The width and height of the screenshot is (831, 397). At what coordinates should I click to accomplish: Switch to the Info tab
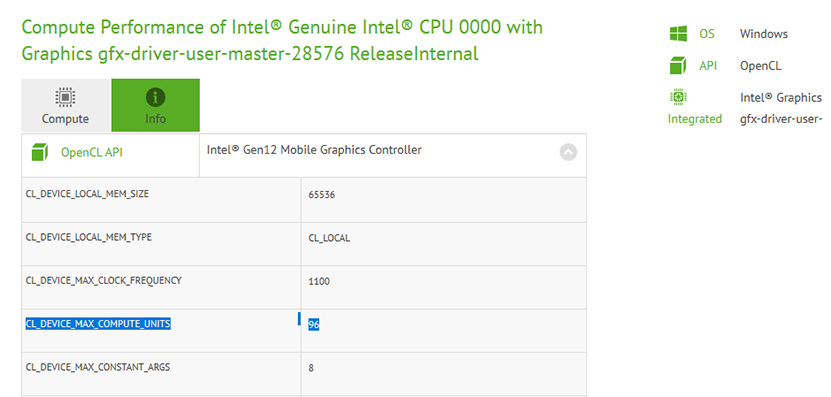(155, 105)
